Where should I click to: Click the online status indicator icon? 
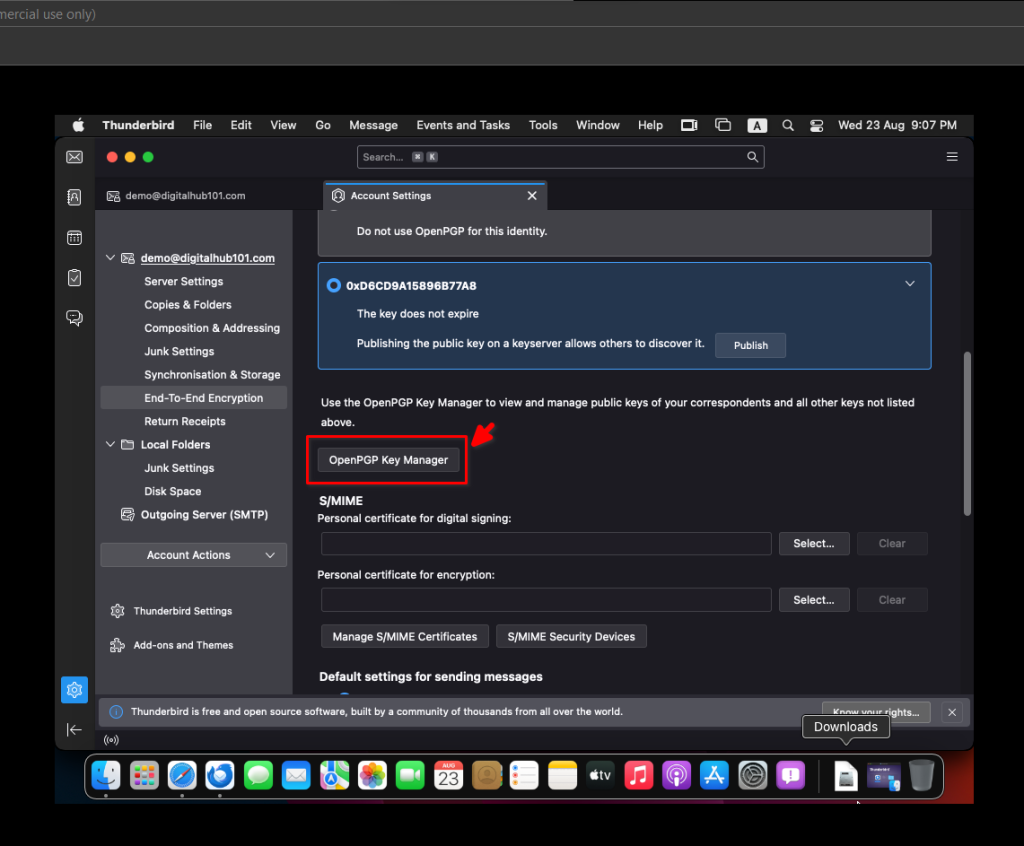click(x=112, y=740)
